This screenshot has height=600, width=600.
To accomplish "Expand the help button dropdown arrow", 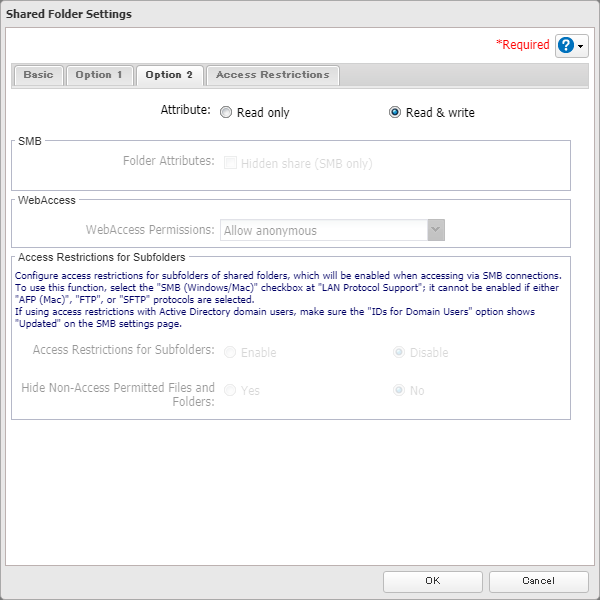I will point(581,47).
